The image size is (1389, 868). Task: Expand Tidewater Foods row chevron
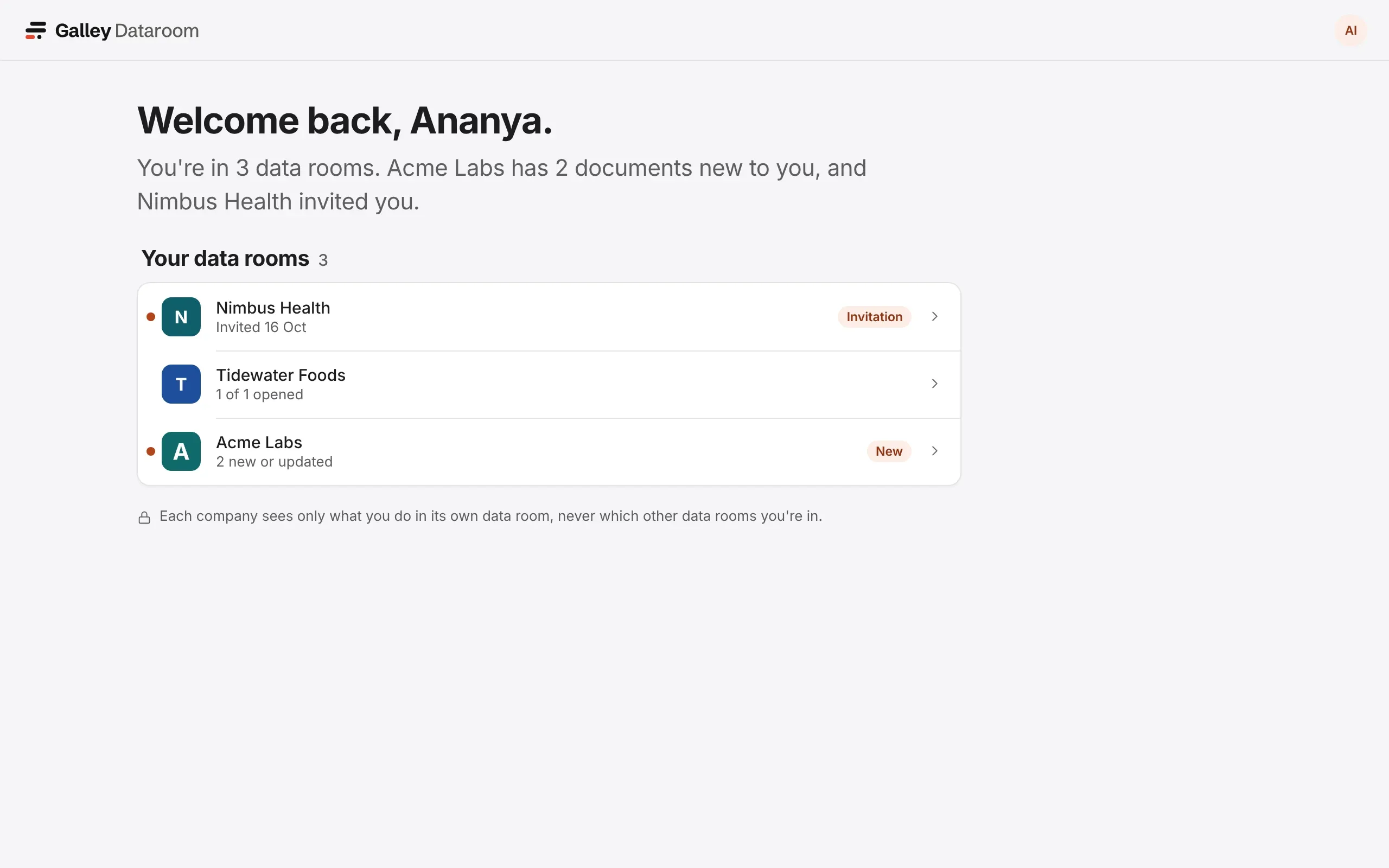pos(934,384)
